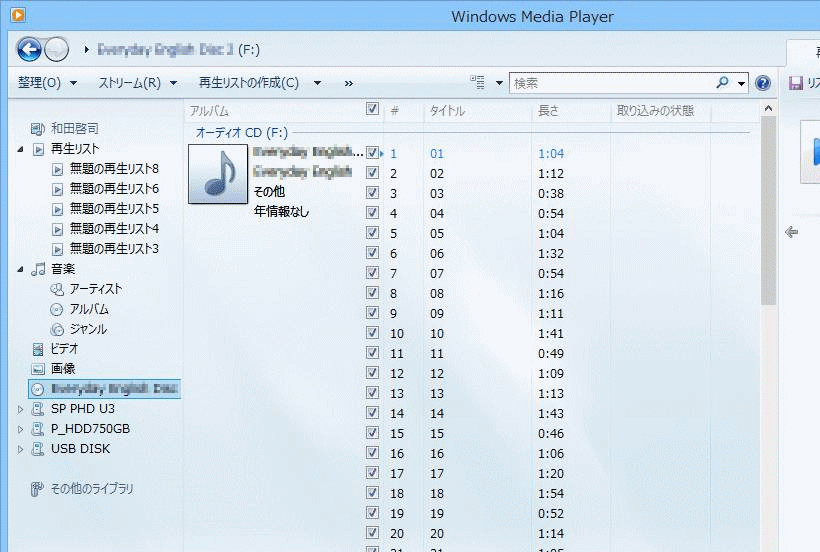The width and height of the screenshot is (820, 552).
Task: Click the save list floppy disk icon
Action: coord(795,83)
